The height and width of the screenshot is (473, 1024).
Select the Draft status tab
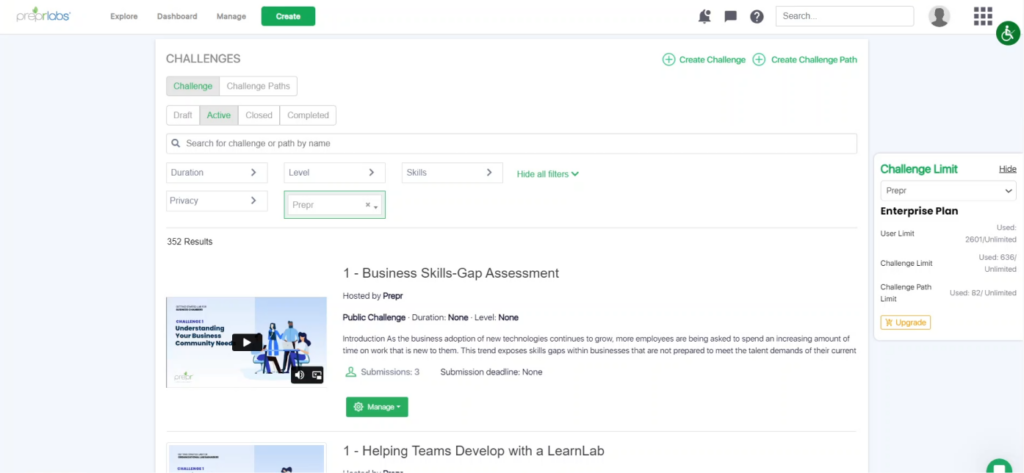coord(183,115)
